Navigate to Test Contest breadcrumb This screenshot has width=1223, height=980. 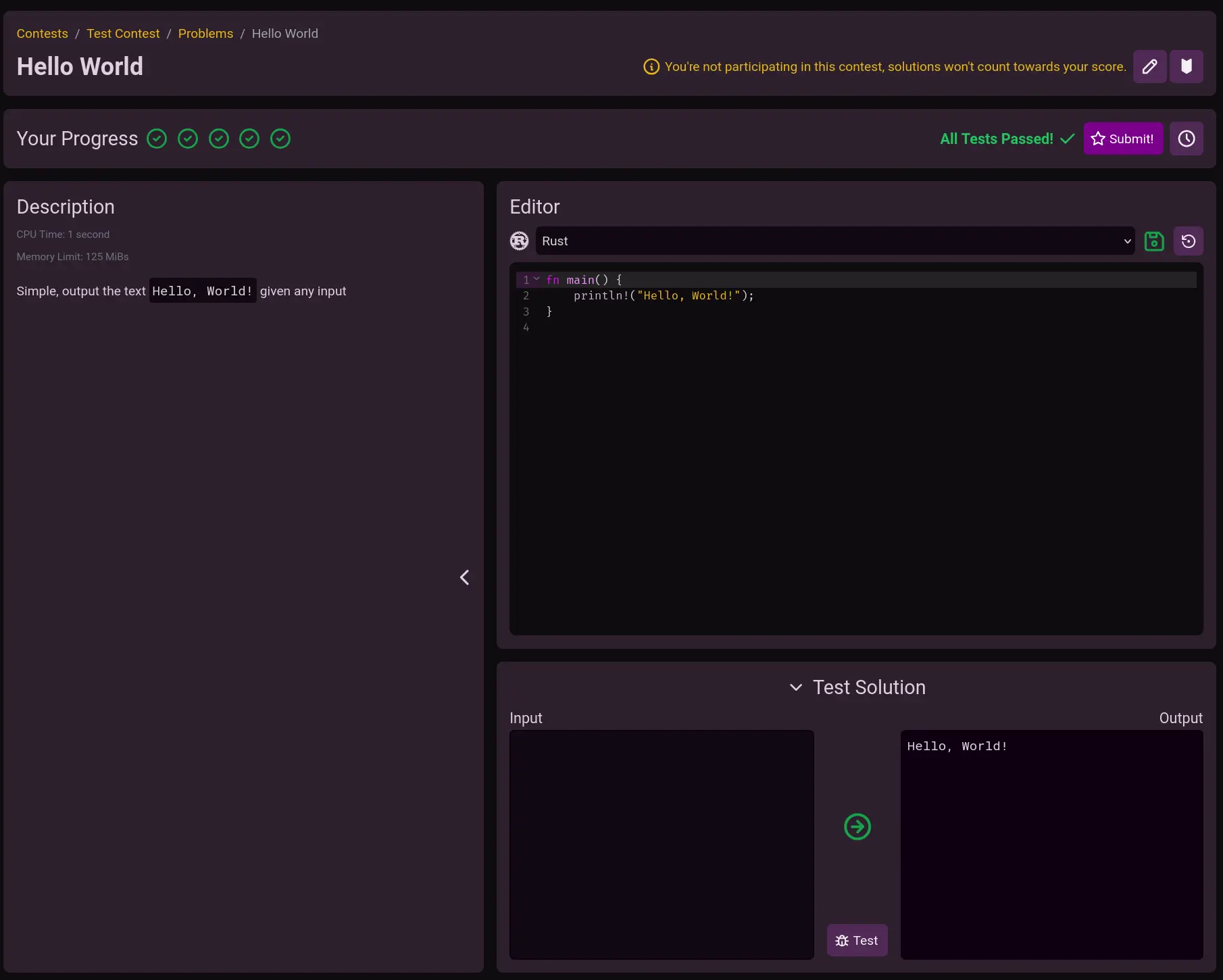123,34
